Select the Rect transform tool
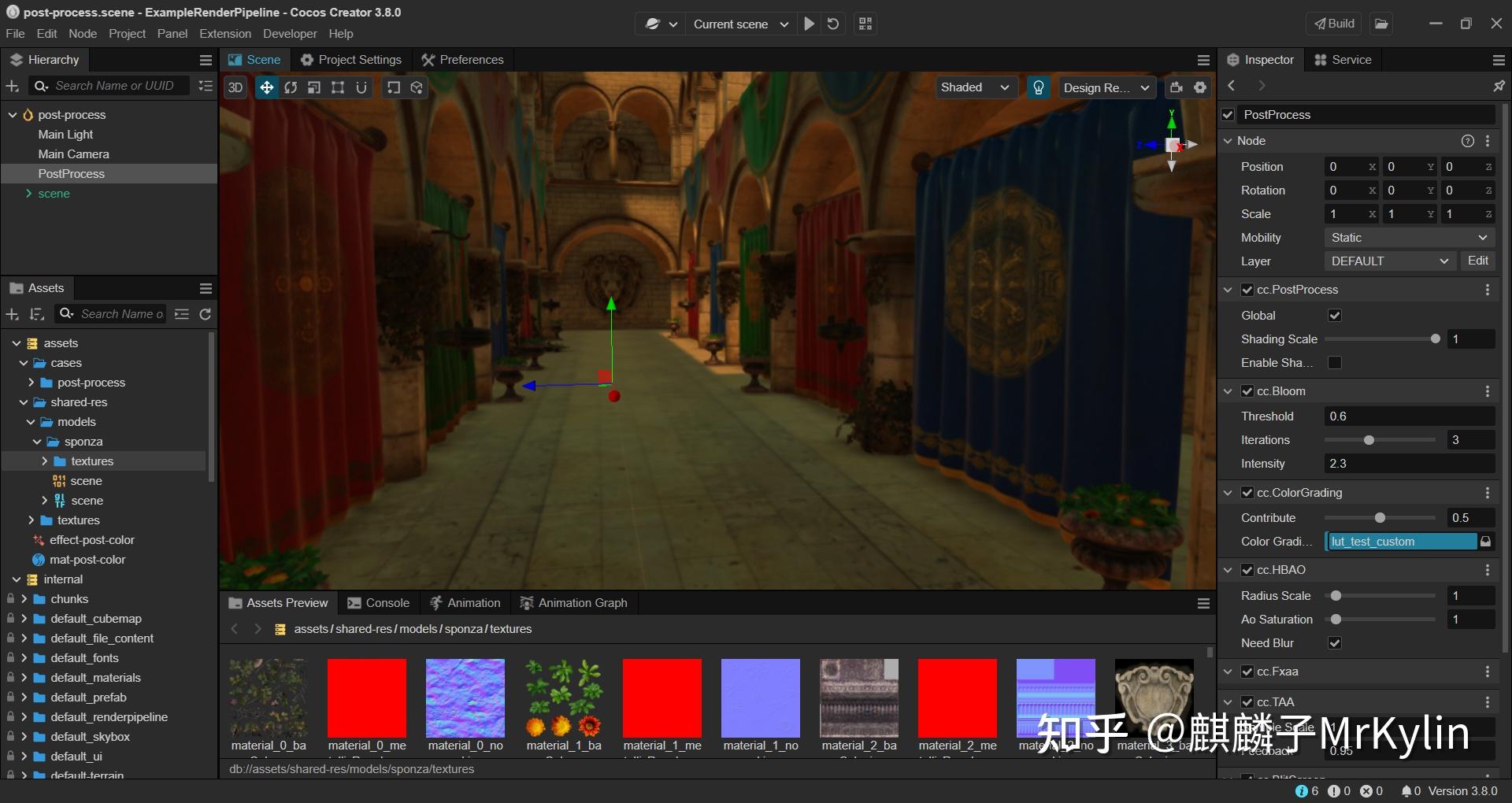Viewport: 1512px width, 803px height. [337, 87]
